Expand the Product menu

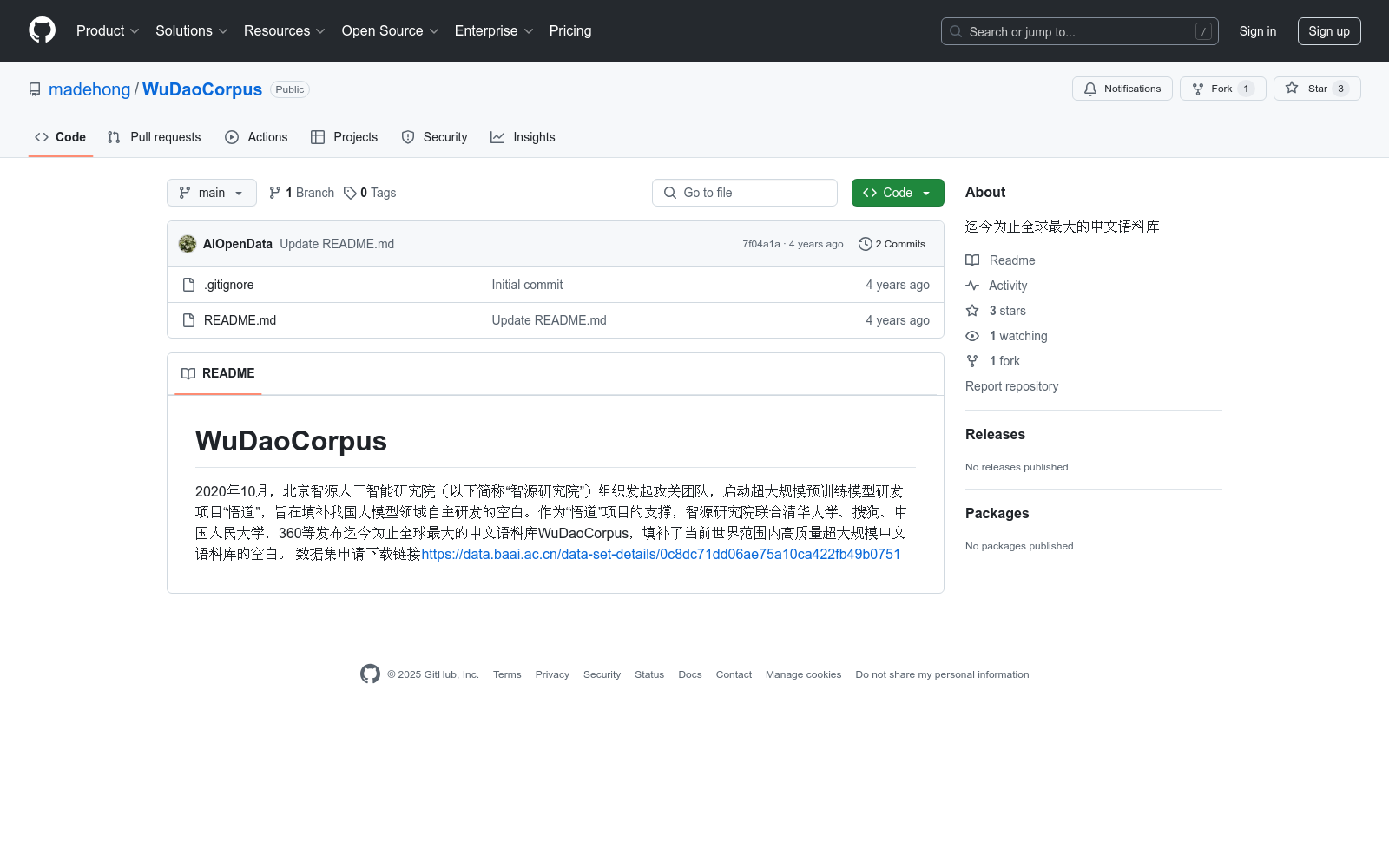click(108, 30)
